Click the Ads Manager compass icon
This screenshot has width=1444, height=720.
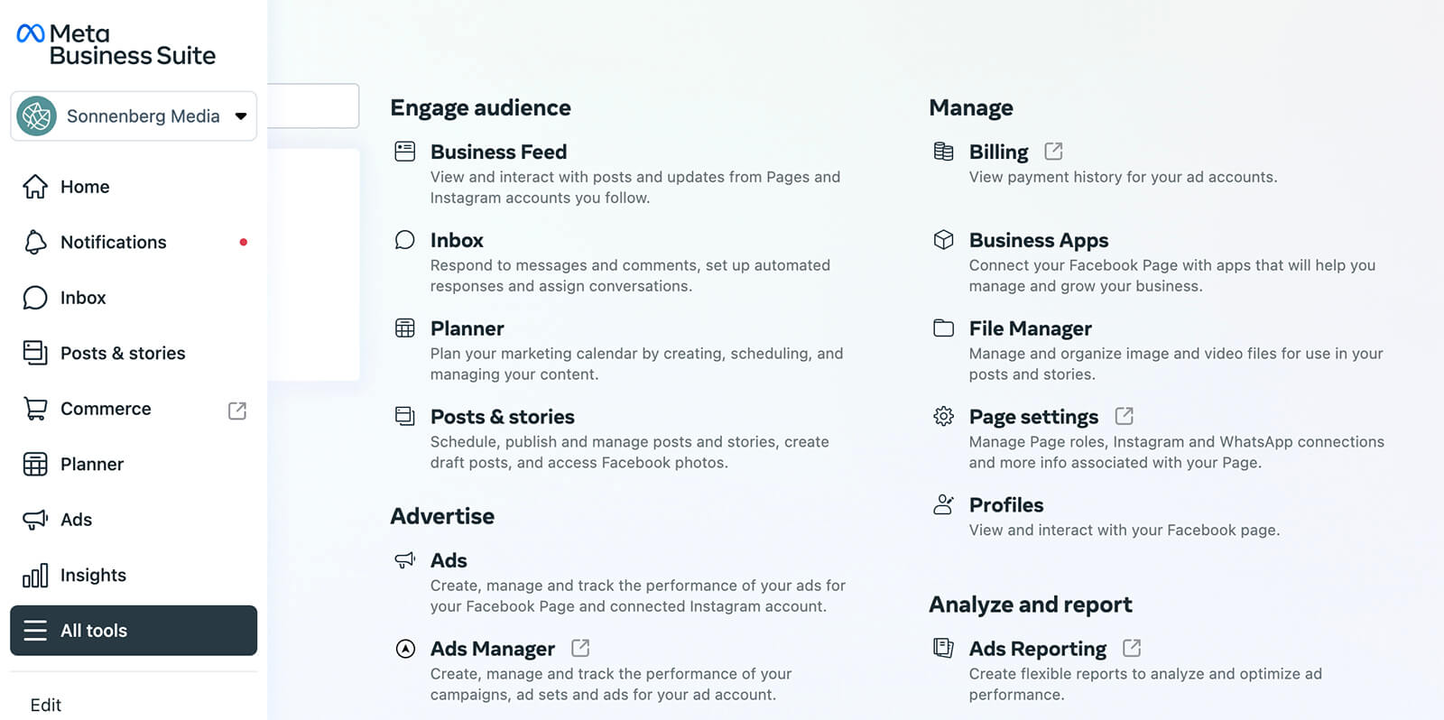coord(405,648)
